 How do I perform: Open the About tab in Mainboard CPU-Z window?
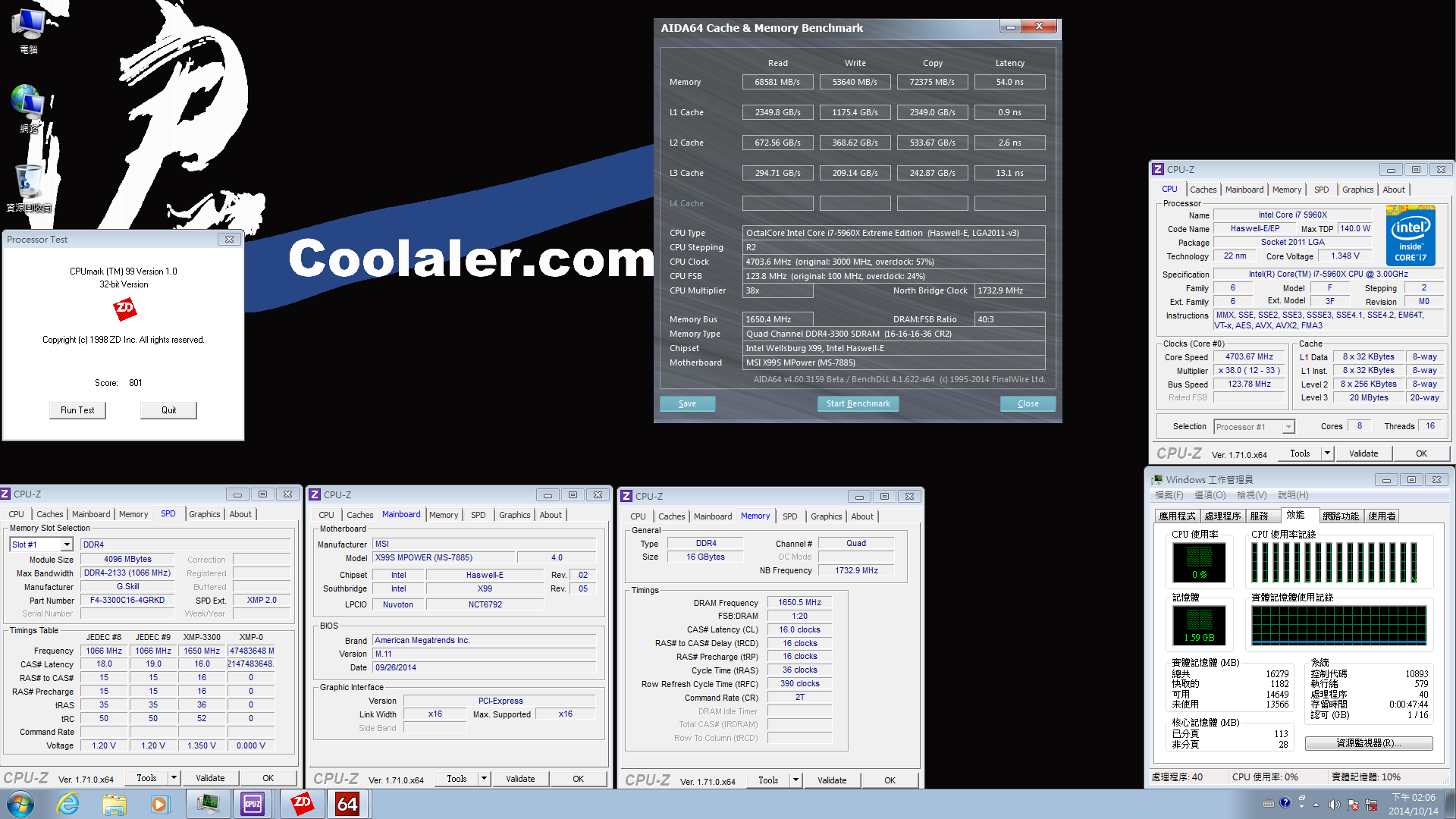[x=551, y=515]
